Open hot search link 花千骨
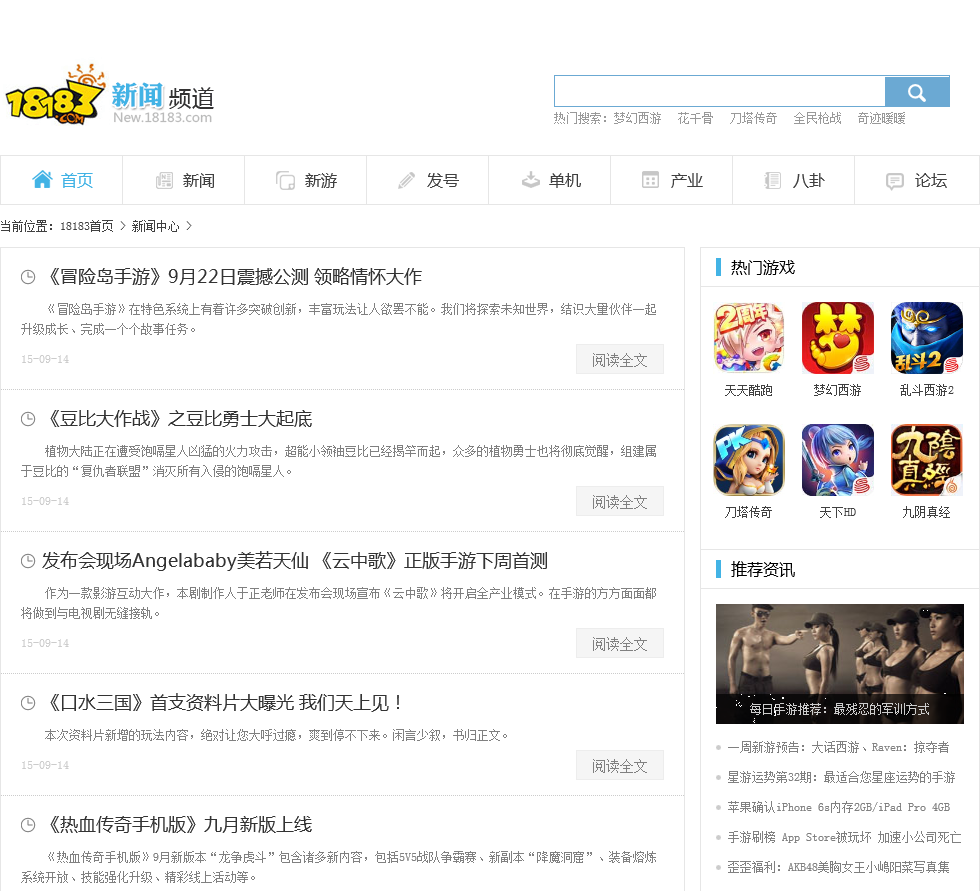980x891 pixels. (x=695, y=118)
